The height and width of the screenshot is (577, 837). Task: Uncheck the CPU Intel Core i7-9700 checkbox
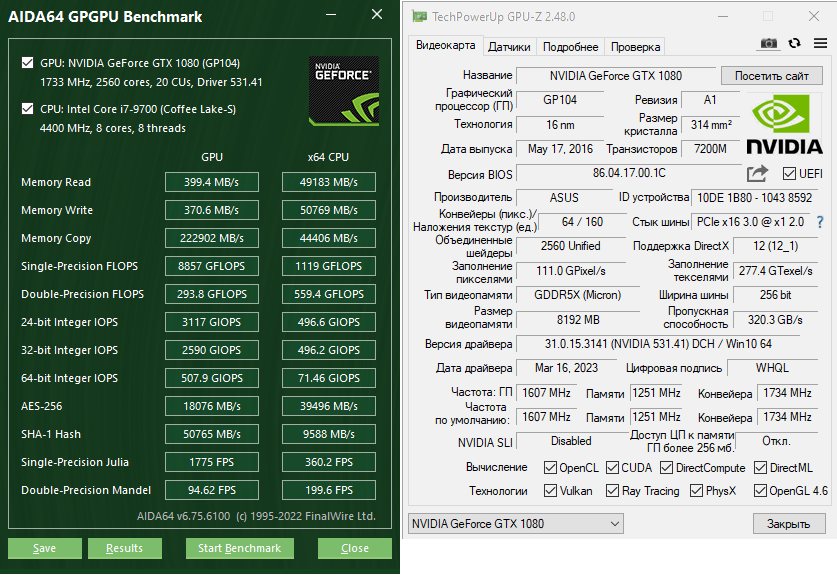click(x=27, y=109)
